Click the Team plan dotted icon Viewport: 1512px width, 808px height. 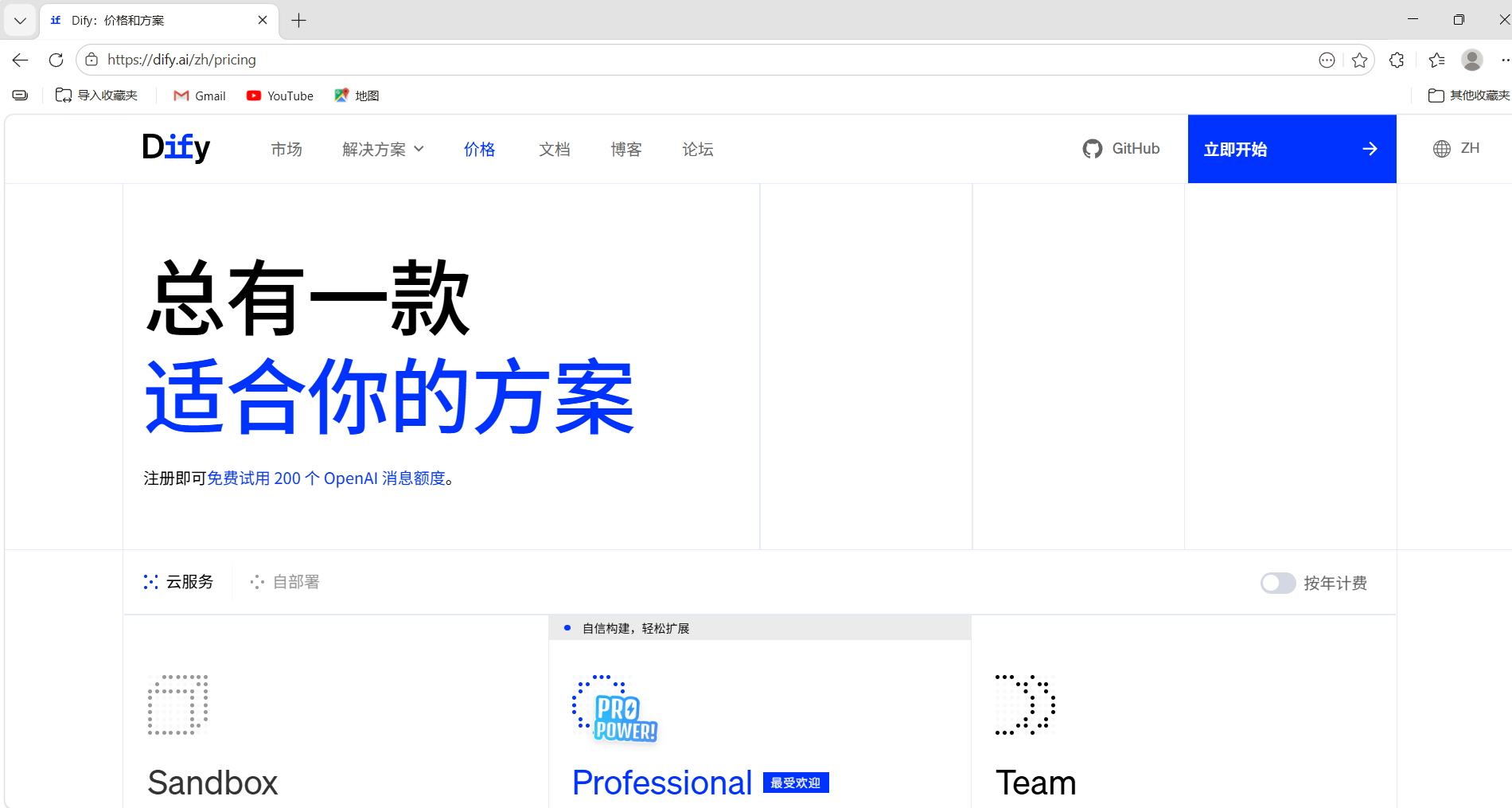(1026, 705)
